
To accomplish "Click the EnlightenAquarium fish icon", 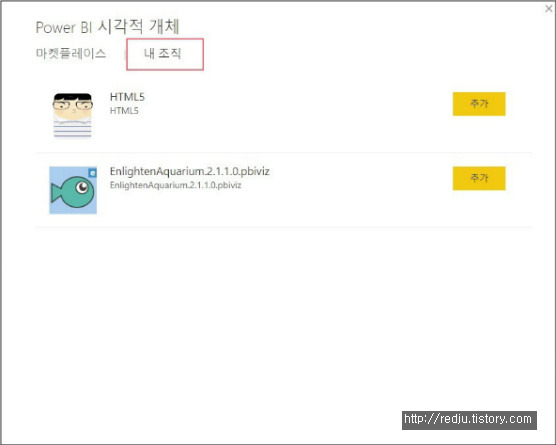I will [x=73, y=190].
